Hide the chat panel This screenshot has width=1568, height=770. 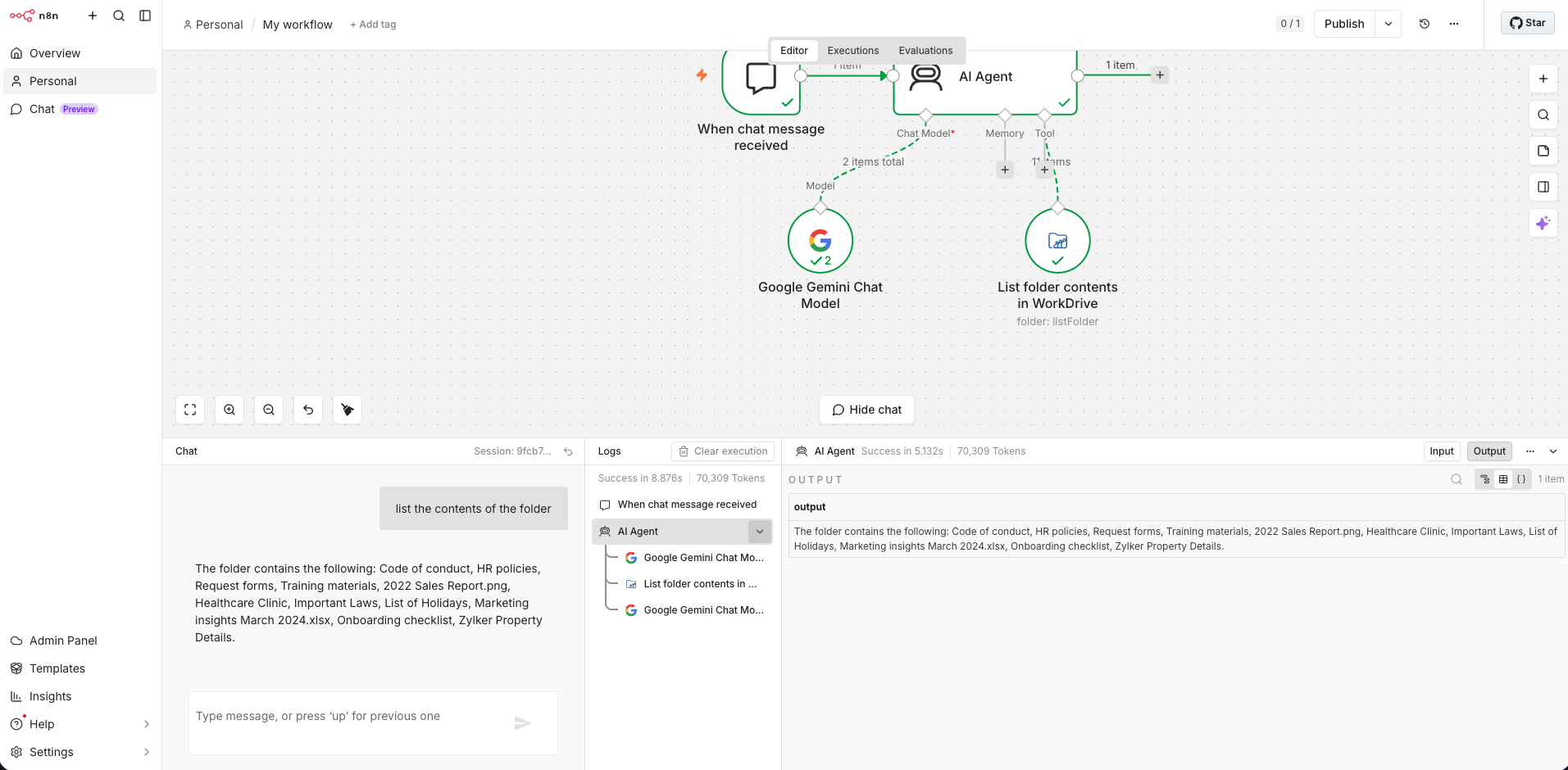coord(866,410)
